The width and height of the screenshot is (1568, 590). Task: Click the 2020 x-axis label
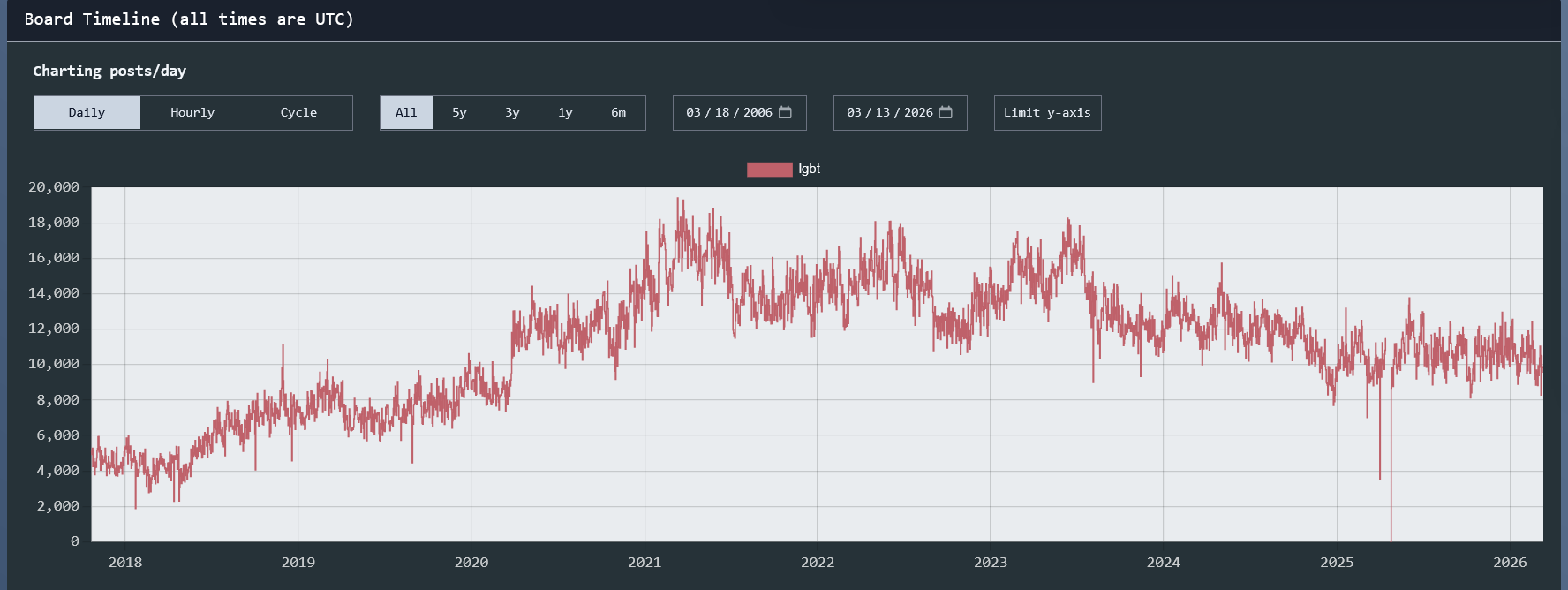471,562
